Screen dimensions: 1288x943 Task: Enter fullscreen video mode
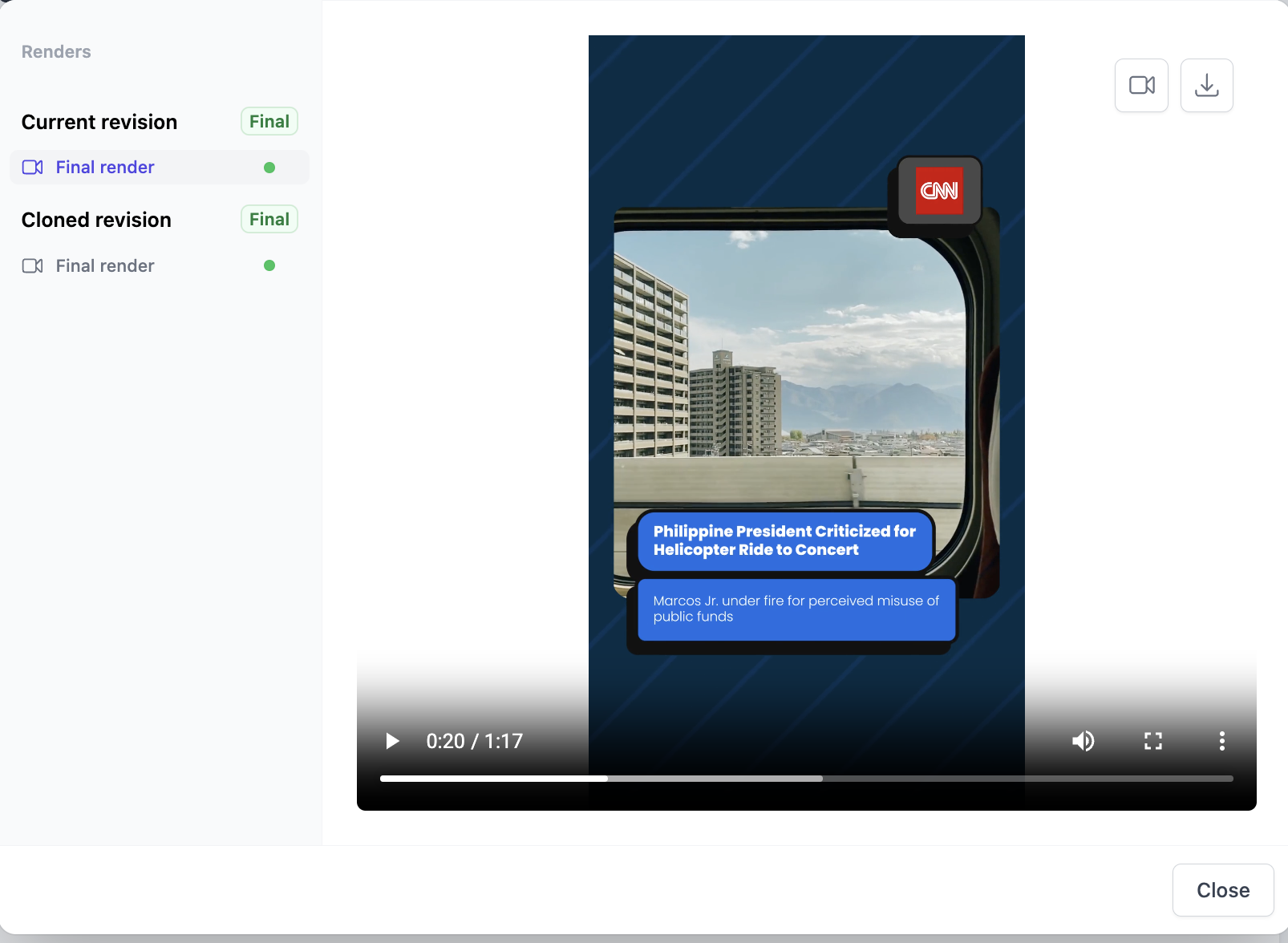[1152, 741]
